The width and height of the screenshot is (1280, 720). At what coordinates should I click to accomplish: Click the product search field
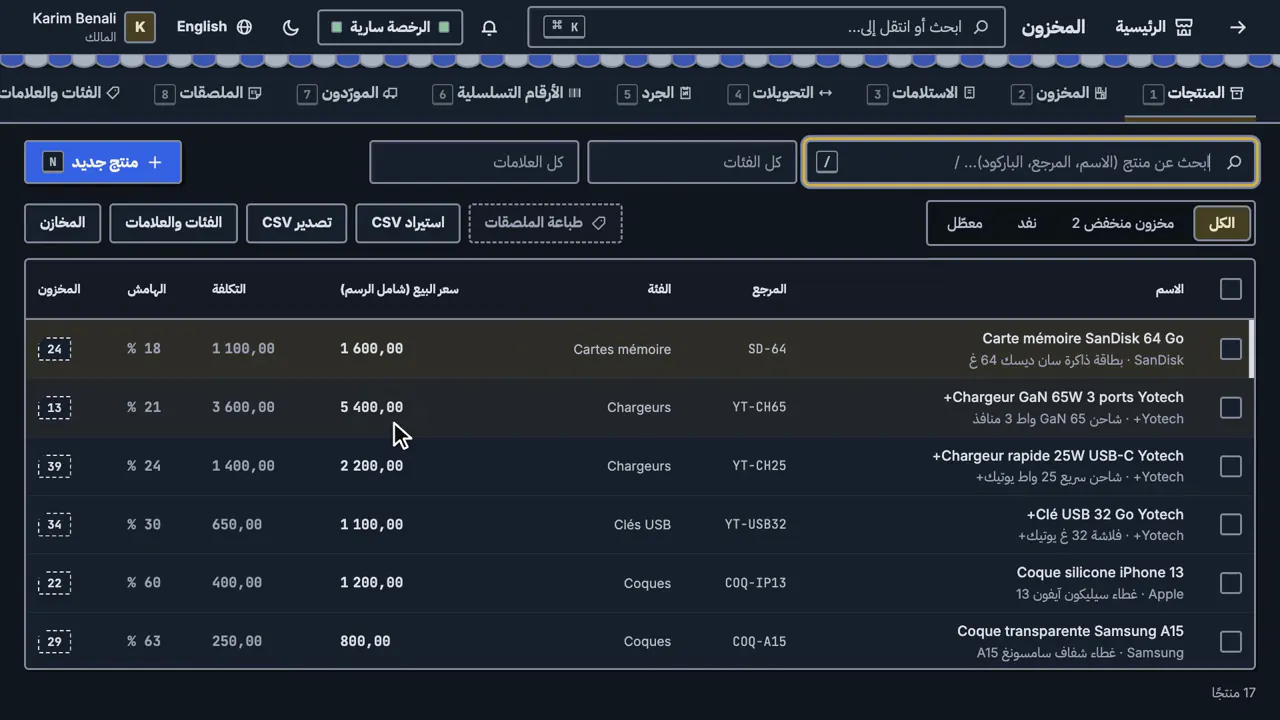pos(1030,162)
